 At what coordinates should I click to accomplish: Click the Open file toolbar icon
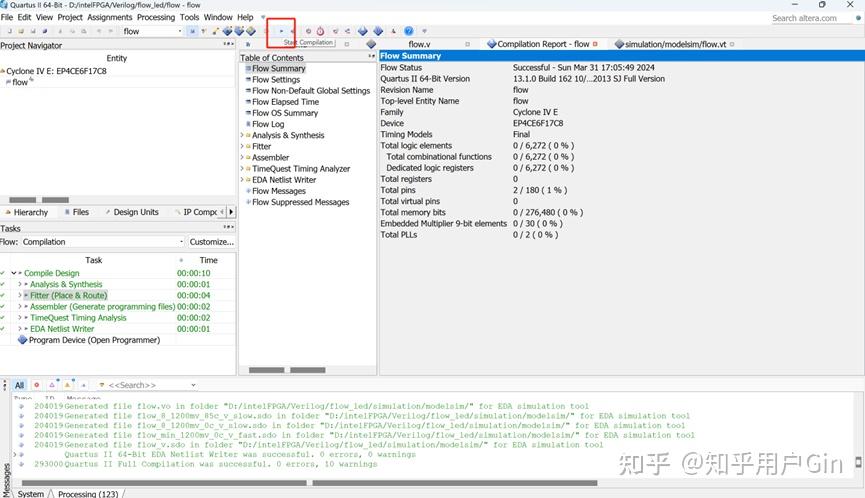click(x=21, y=31)
